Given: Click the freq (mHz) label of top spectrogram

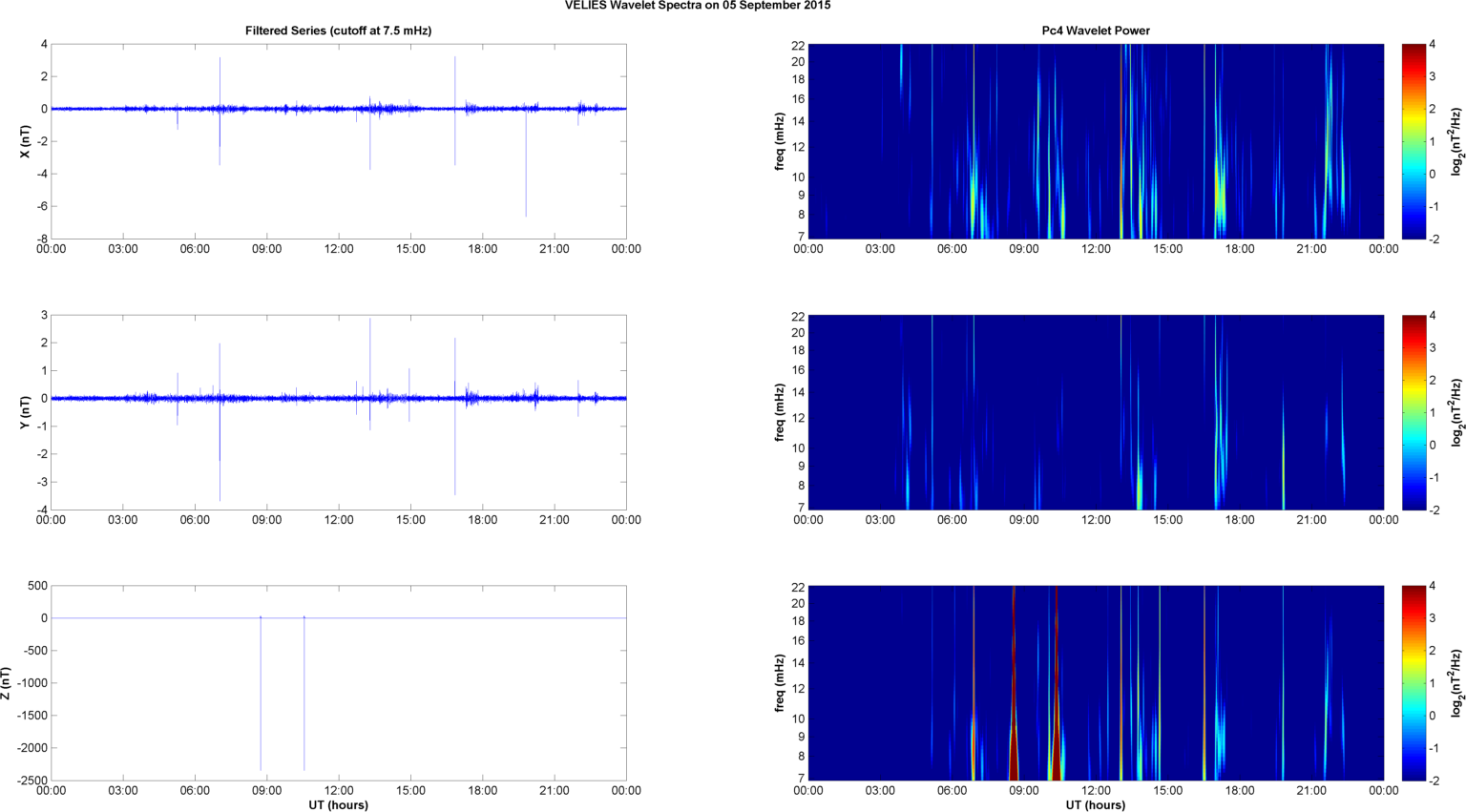Looking at the screenshot, I should [x=780, y=141].
